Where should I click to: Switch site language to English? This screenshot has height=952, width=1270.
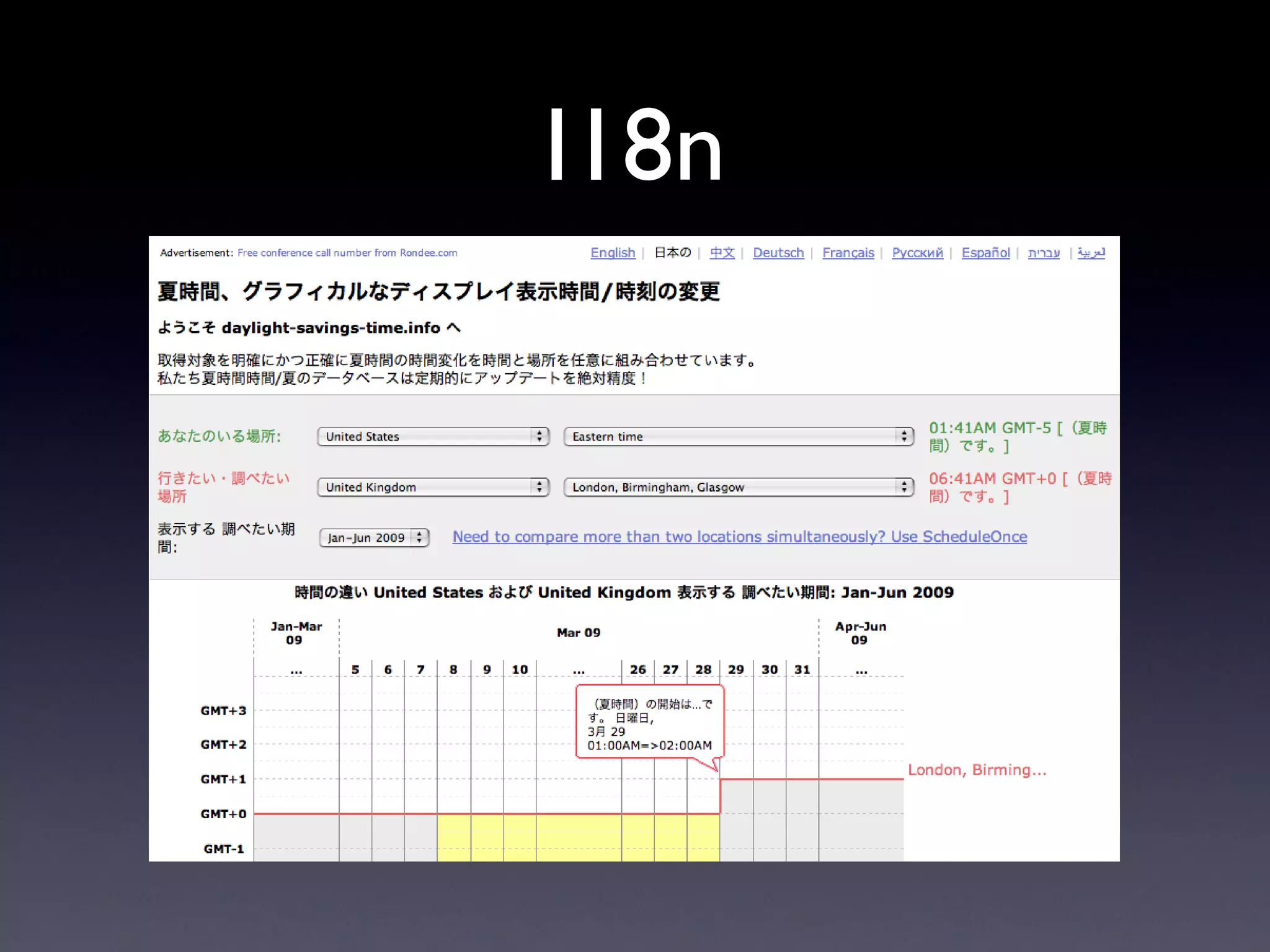[x=613, y=253]
